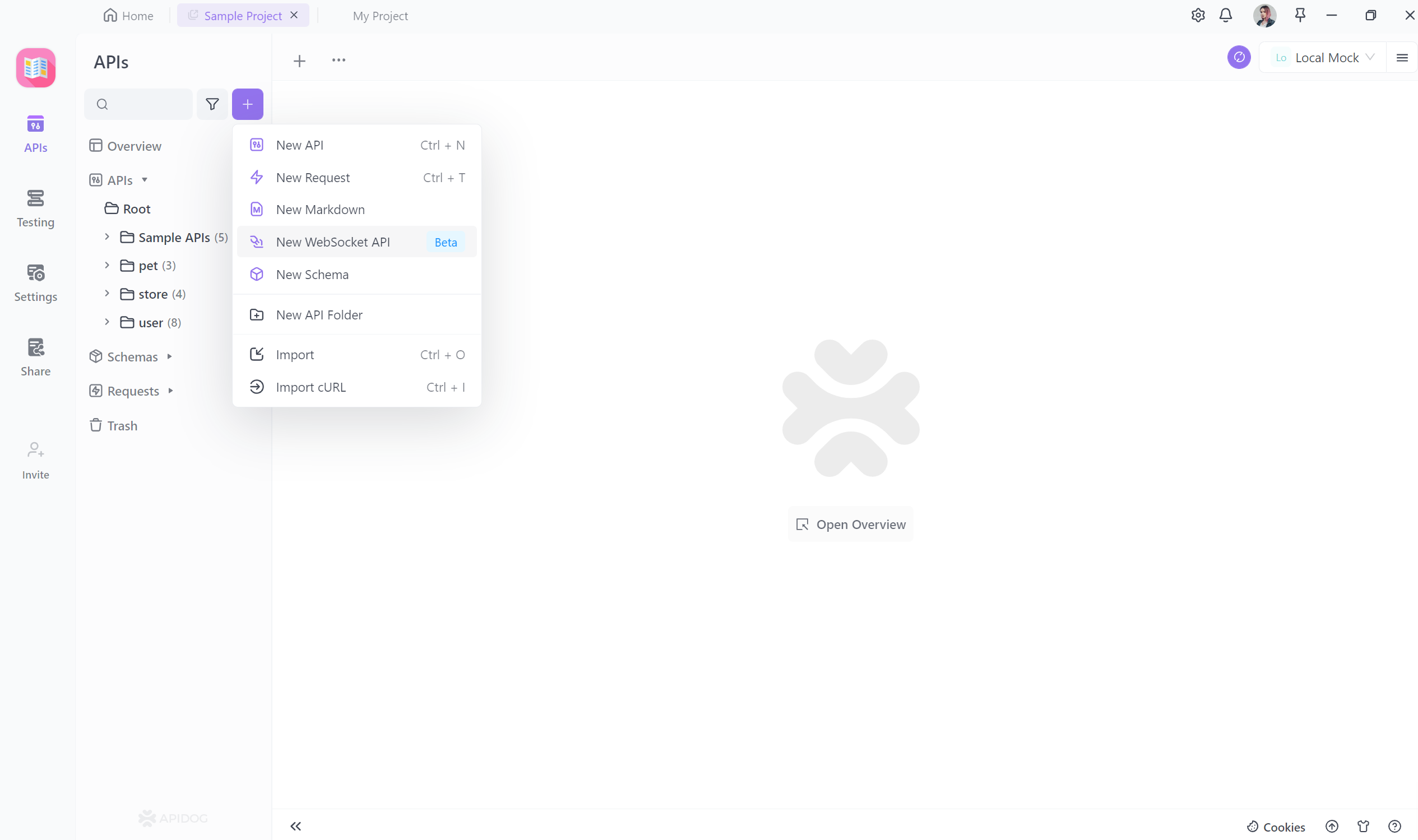
Task: Select New Markdown from menu
Action: (320, 209)
